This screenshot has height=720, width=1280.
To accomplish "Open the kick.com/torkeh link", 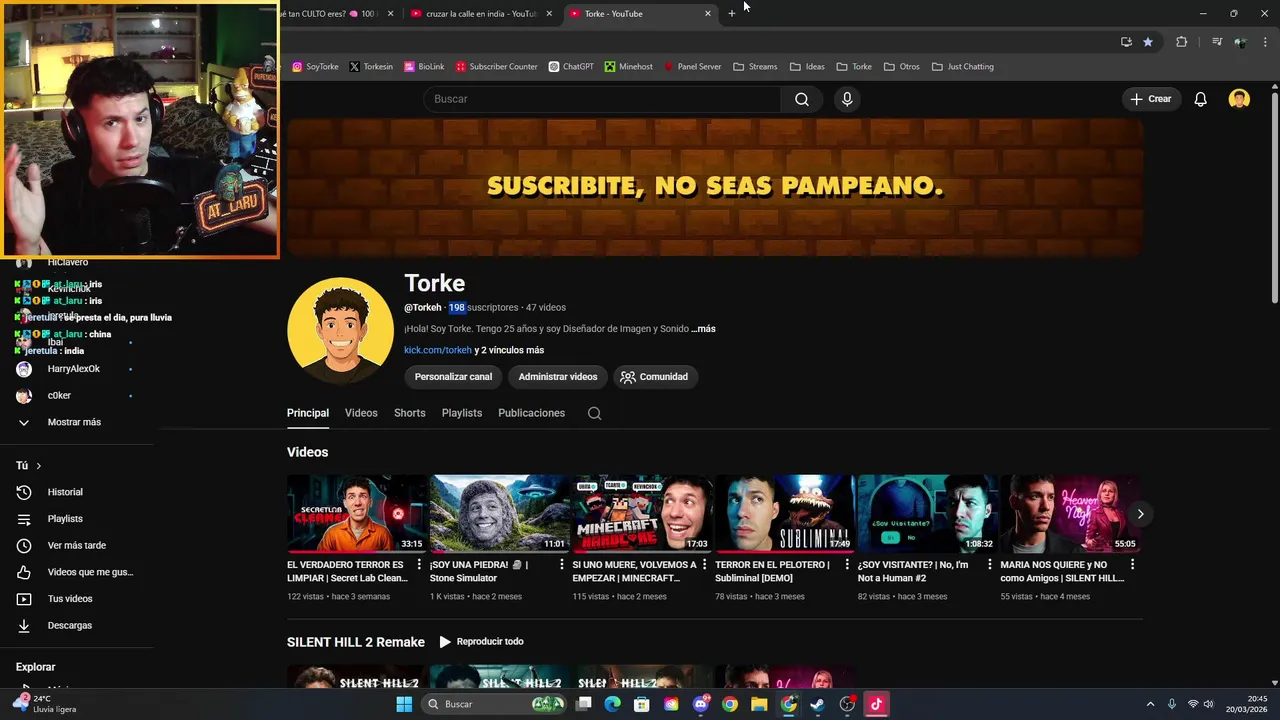I will click(x=438, y=350).
